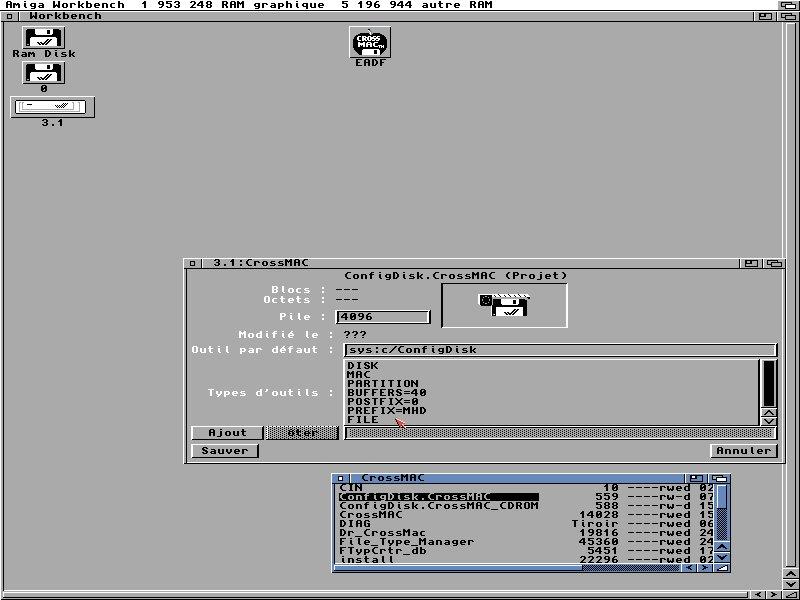The height and width of the screenshot is (600, 800).
Task: Click the Workbench window up scroll arrow
Action: (x=790, y=573)
